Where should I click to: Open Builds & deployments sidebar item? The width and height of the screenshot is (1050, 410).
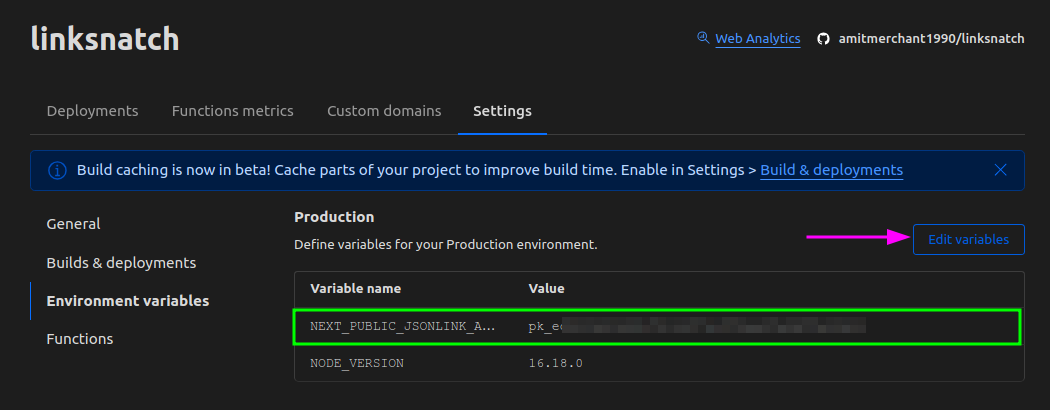coord(121,263)
